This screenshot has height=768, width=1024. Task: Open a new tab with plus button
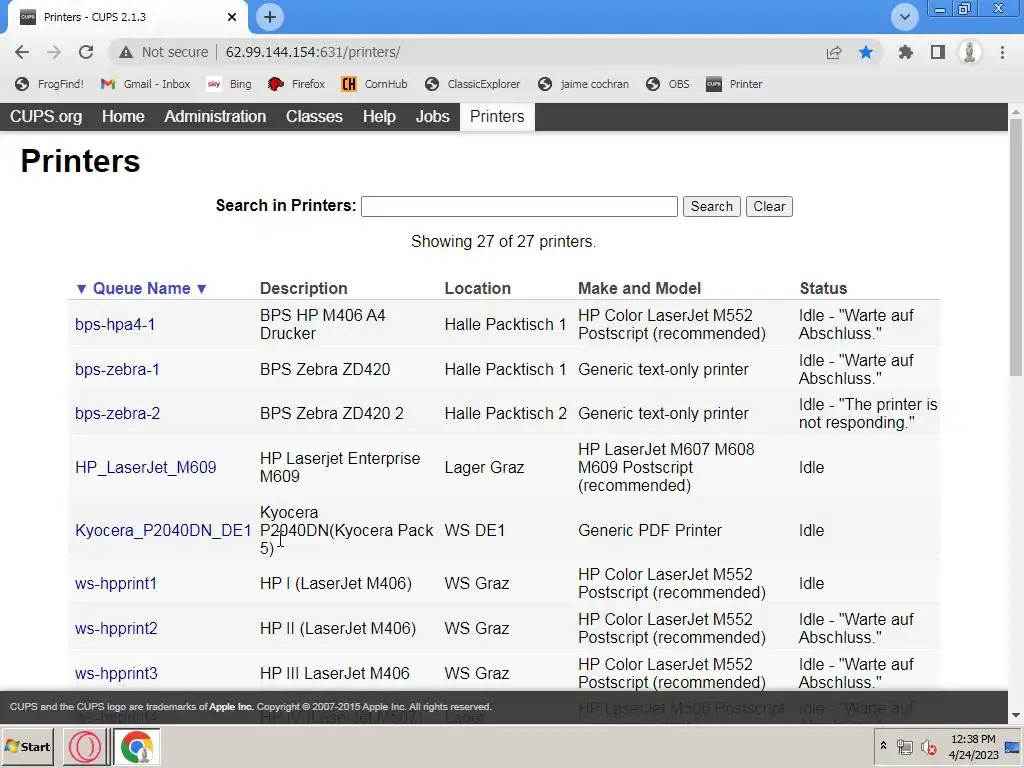tap(270, 17)
